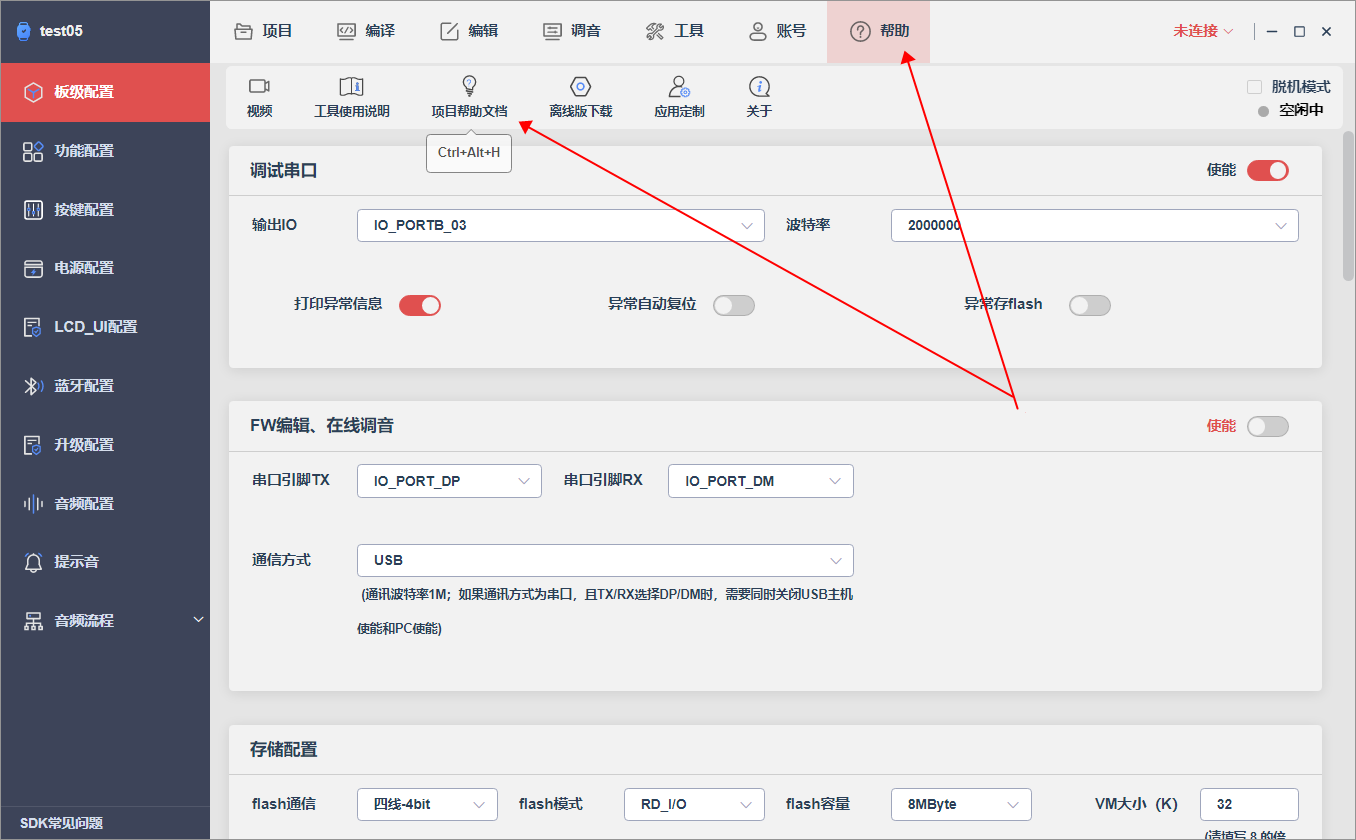Open 升级配置 sidebar section
The width and height of the screenshot is (1356, 840).
105,445
